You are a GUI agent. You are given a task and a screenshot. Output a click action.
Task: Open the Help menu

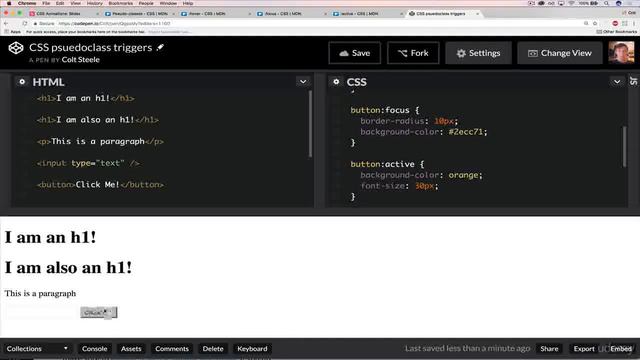click(x=188, y=3)
